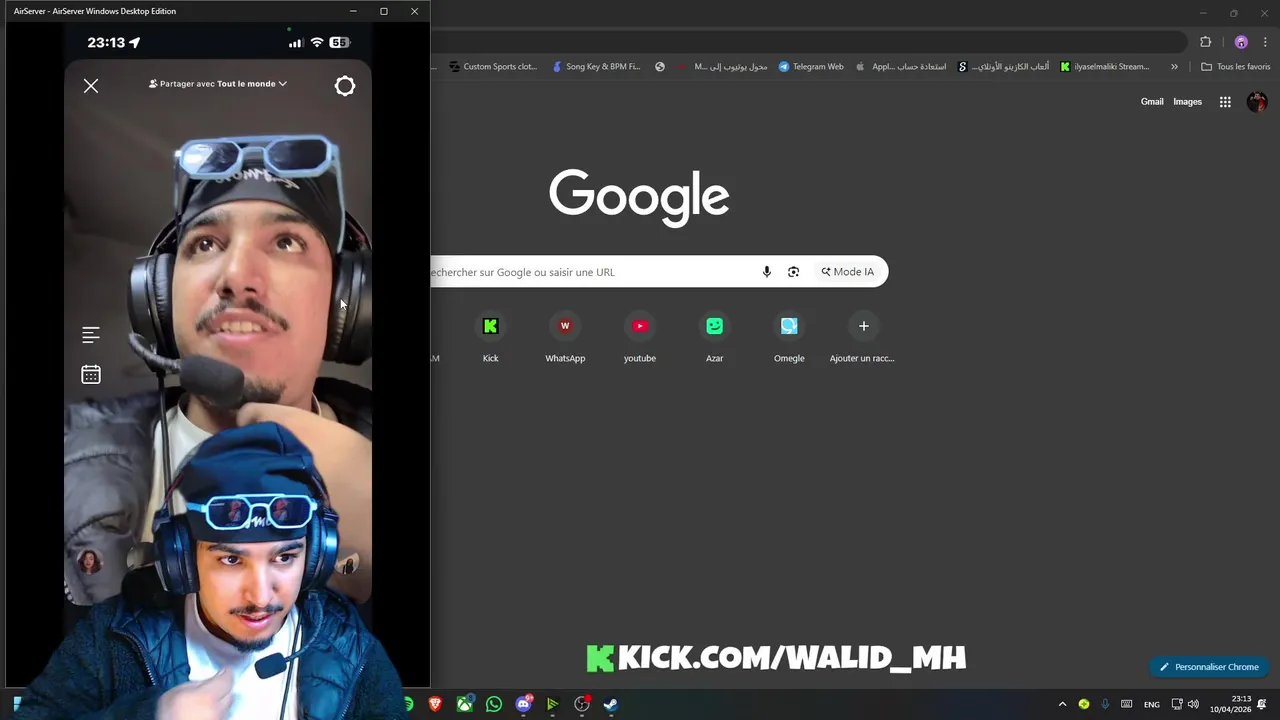The height and width of the screenshot is (720, 1280).
Task: Open the Chrome profile avatar in the toolbar
Action: 1241,42
